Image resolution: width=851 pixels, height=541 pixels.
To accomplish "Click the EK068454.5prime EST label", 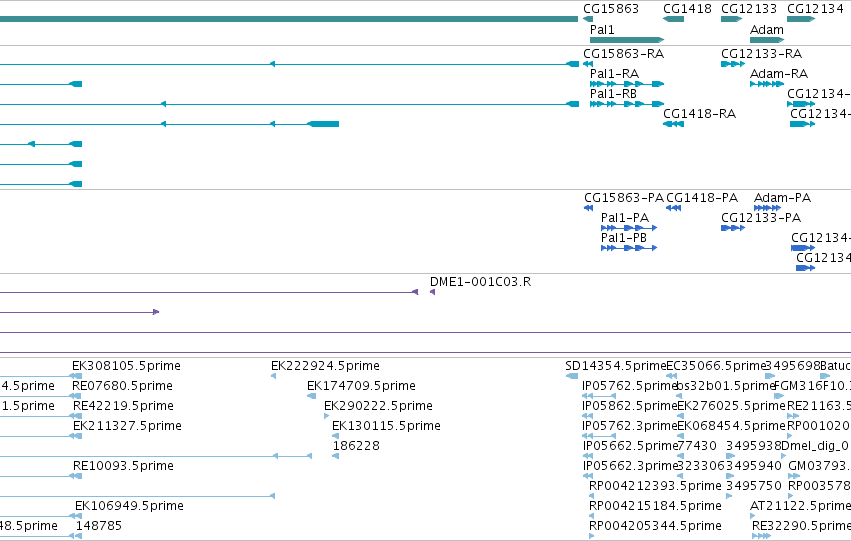I will [x=732, y=427].
